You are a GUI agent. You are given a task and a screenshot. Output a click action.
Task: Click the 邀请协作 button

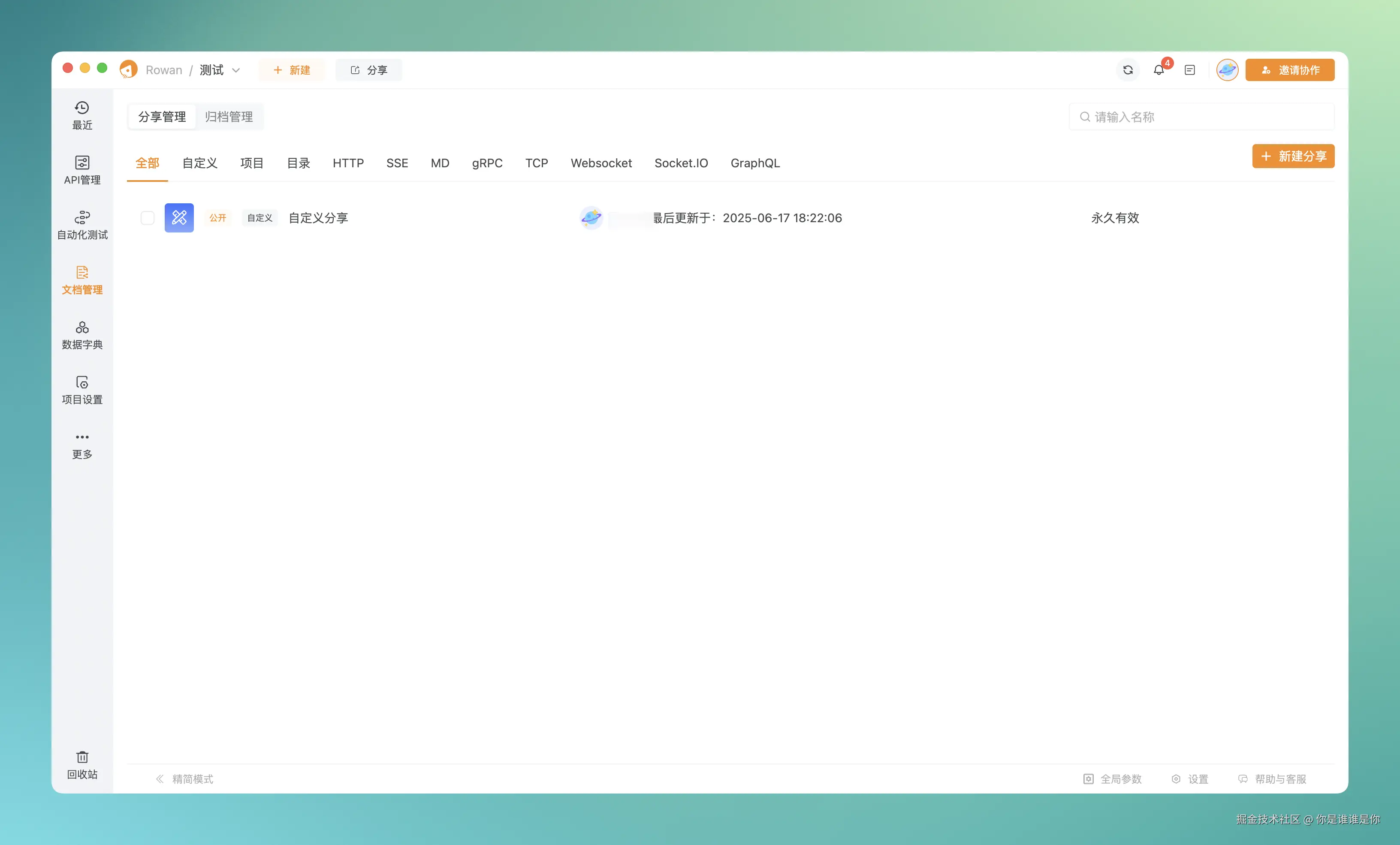[x=1289, y=70]
